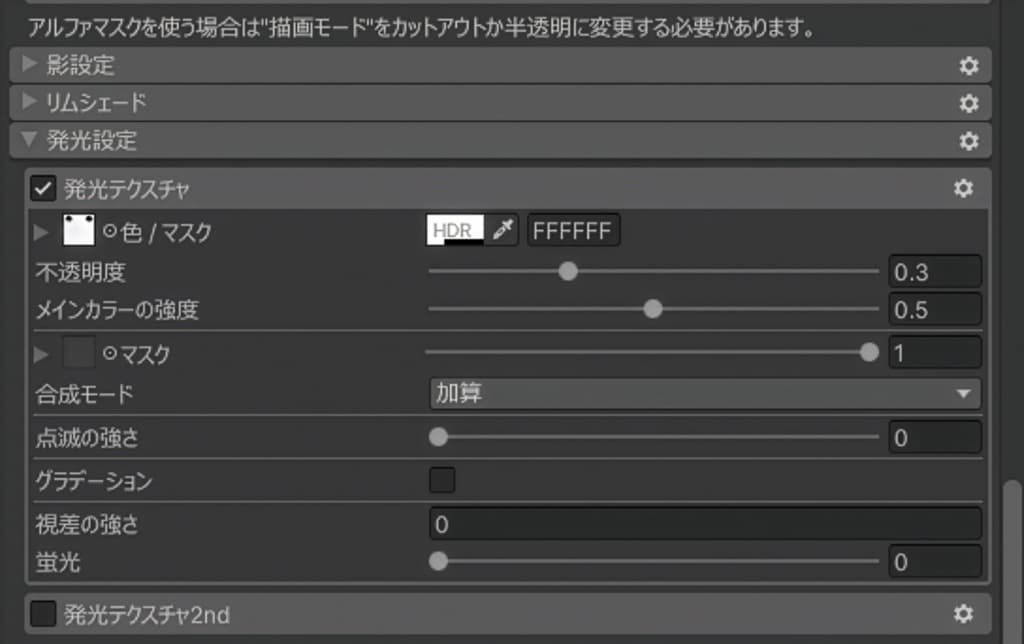Select the eyedropper color picker tool
Viewport: 1024px width, 644px height.
click(x=502, y=229)
